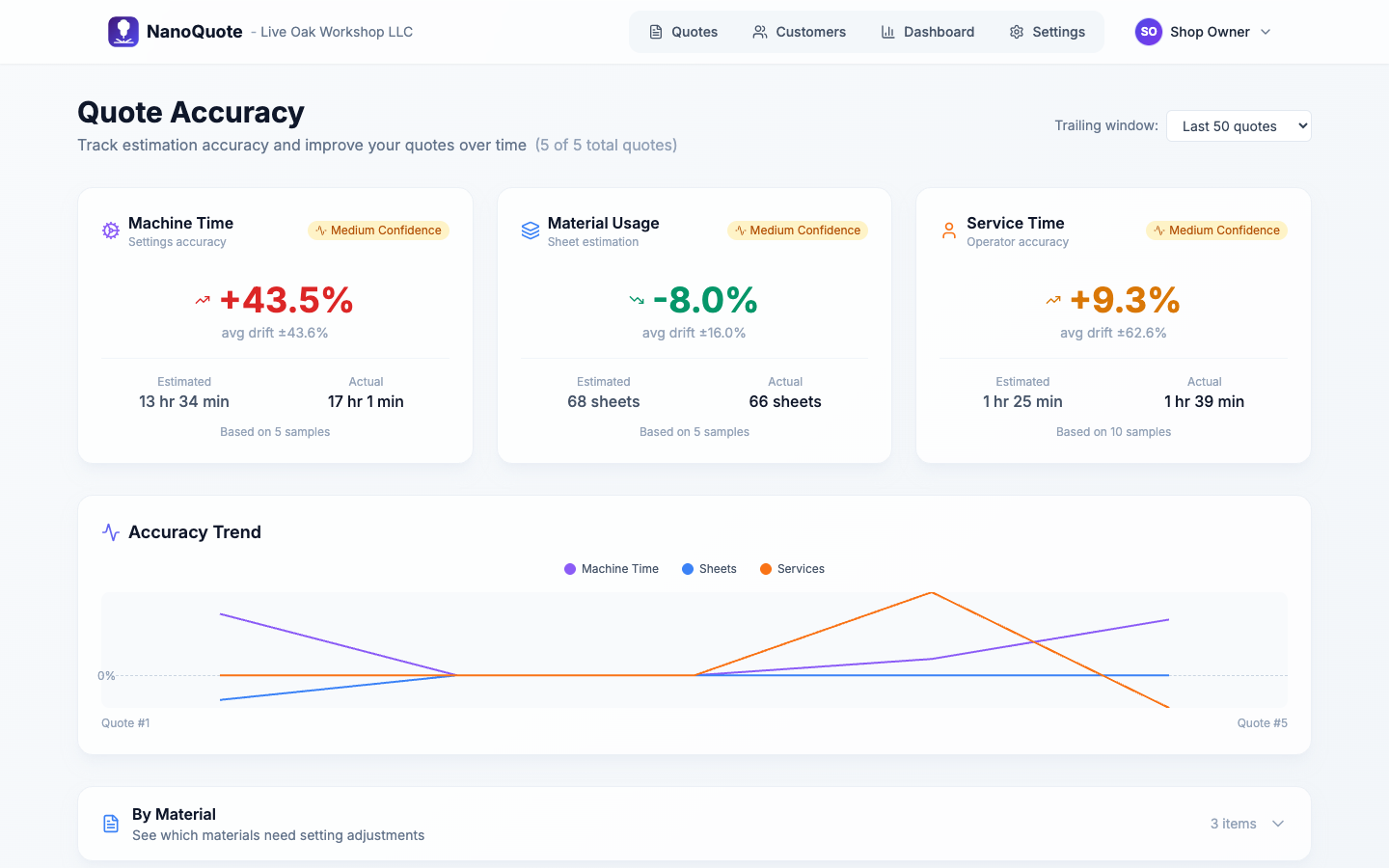Screen dimensions: 1389x868
Task: Click the By Material document icon
Action: [109, 824]
